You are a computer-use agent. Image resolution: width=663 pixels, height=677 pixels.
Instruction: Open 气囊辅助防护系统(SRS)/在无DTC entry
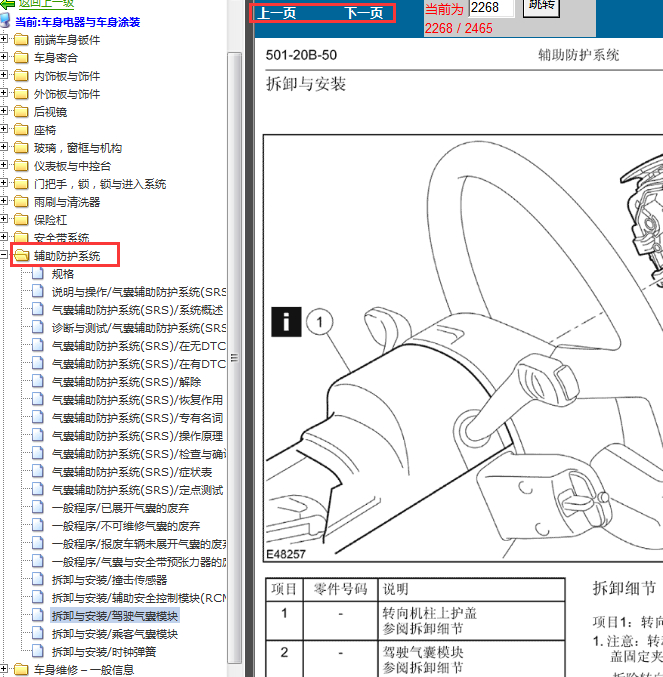click(x=139, y=346)
